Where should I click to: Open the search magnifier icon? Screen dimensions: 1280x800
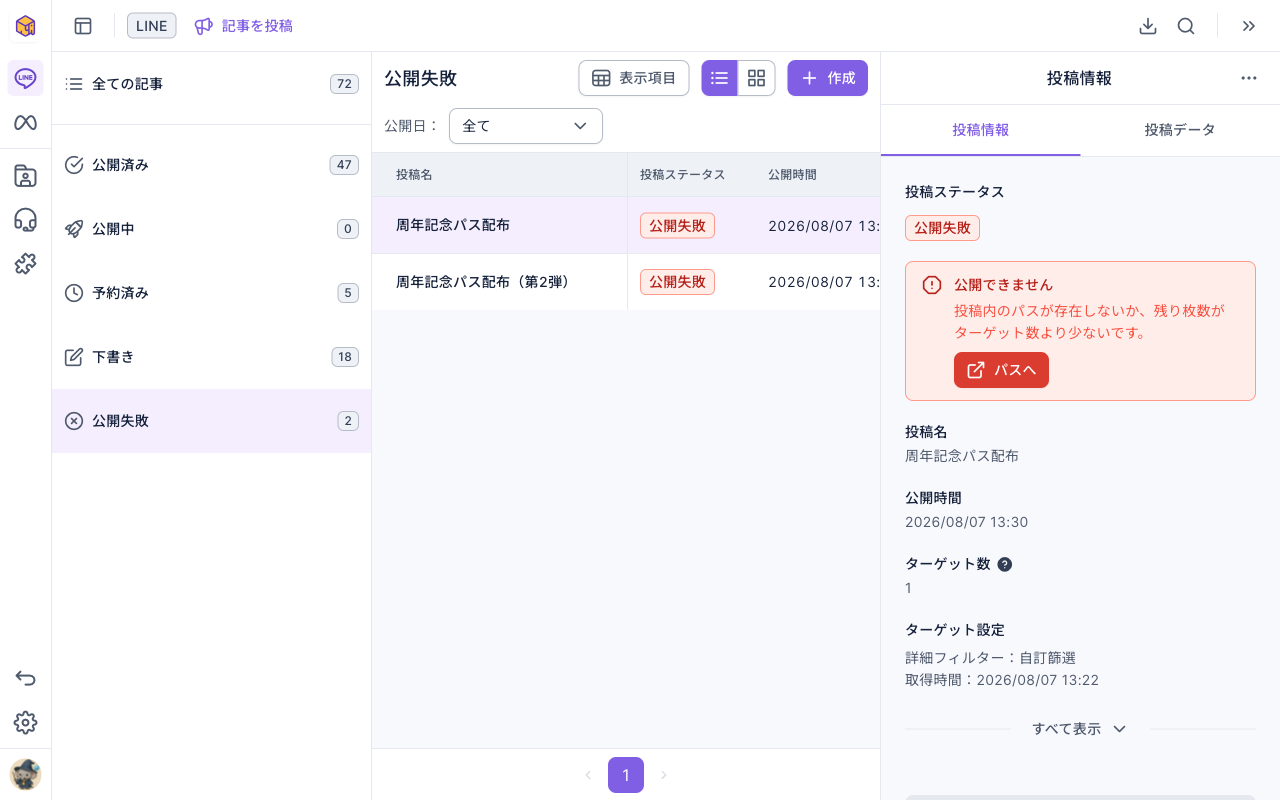coord(1186,26)
